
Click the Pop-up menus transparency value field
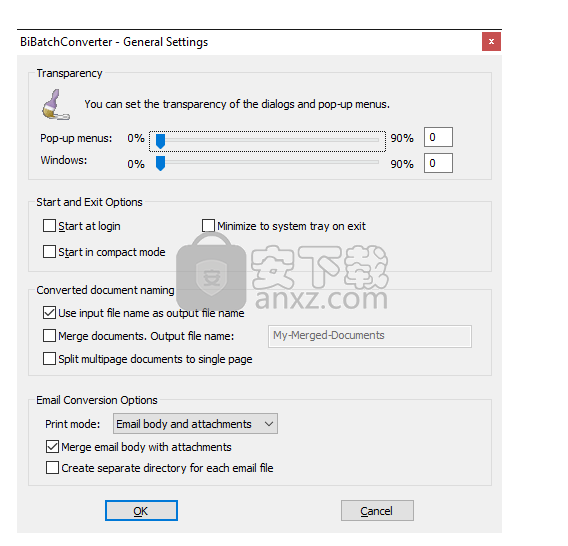[x=438, y=137]
